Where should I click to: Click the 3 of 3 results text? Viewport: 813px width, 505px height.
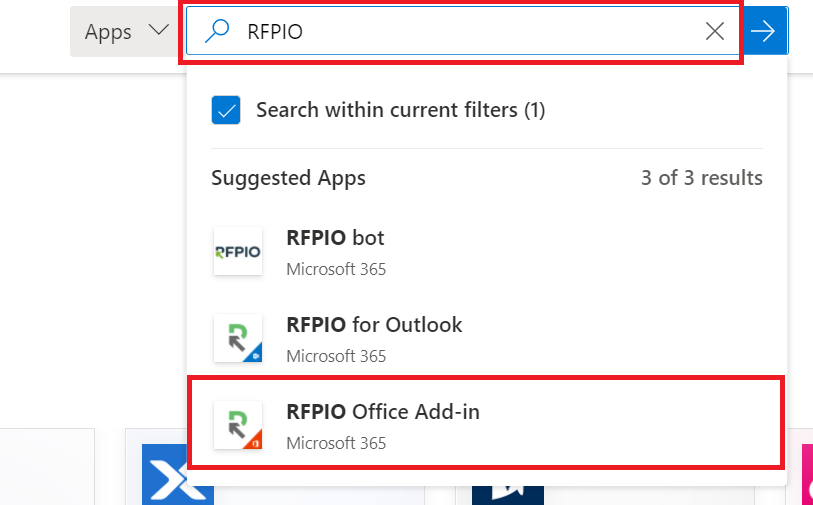click(x=702, y=178)
